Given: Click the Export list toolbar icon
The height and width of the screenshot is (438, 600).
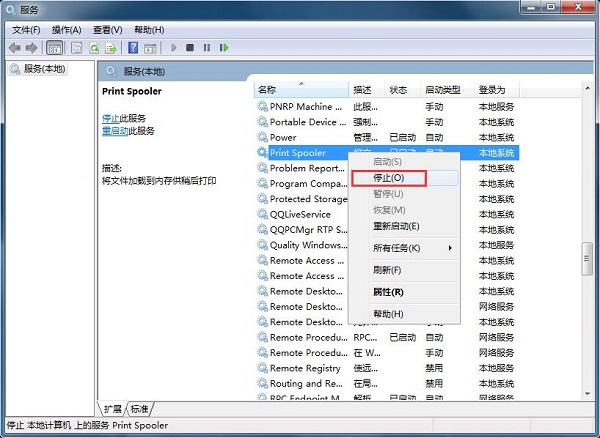Looking at the screenshot, I should 111,48.
